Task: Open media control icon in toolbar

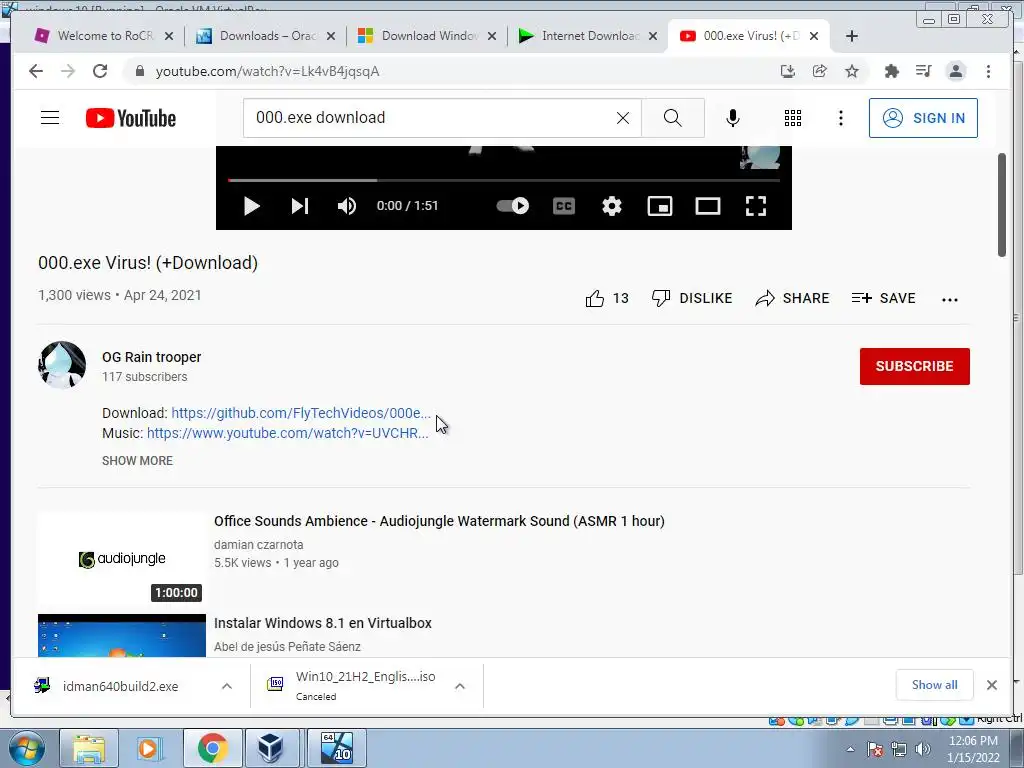Action: pos(923,71)
